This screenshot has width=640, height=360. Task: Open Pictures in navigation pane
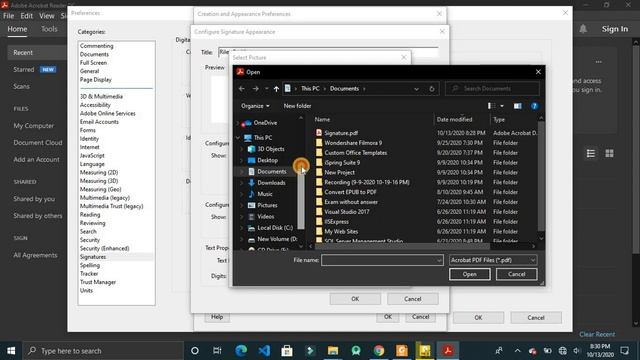tap(267, 205)
